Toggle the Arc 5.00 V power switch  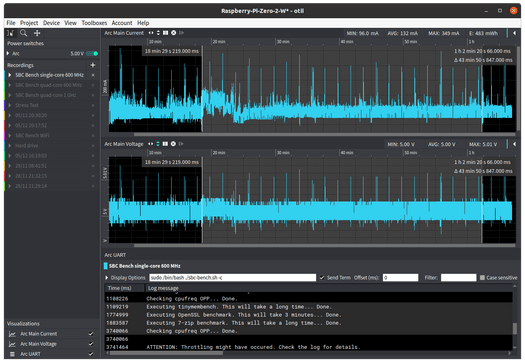[92, 54]
